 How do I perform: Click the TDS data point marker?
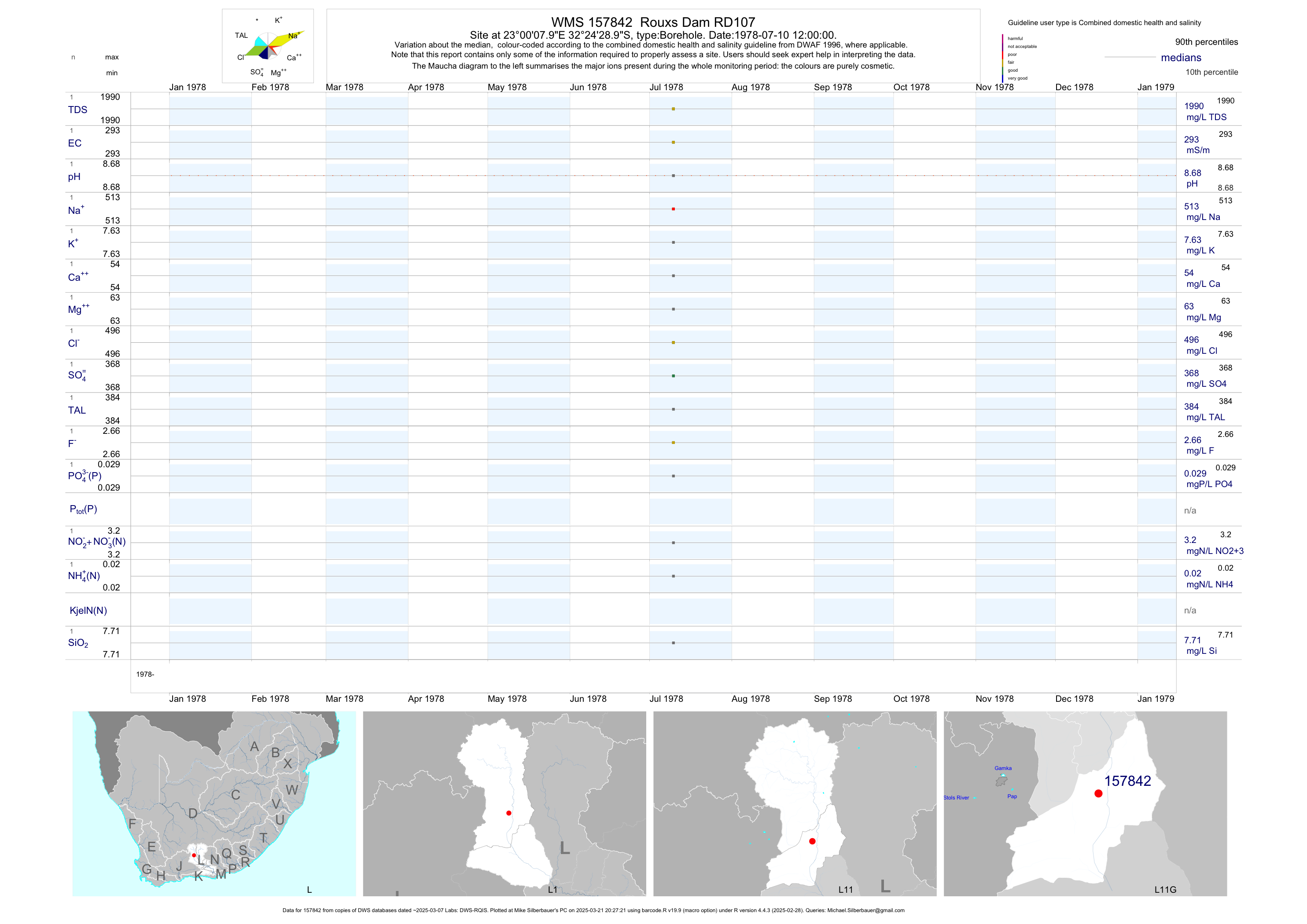[x=673, y=109]
